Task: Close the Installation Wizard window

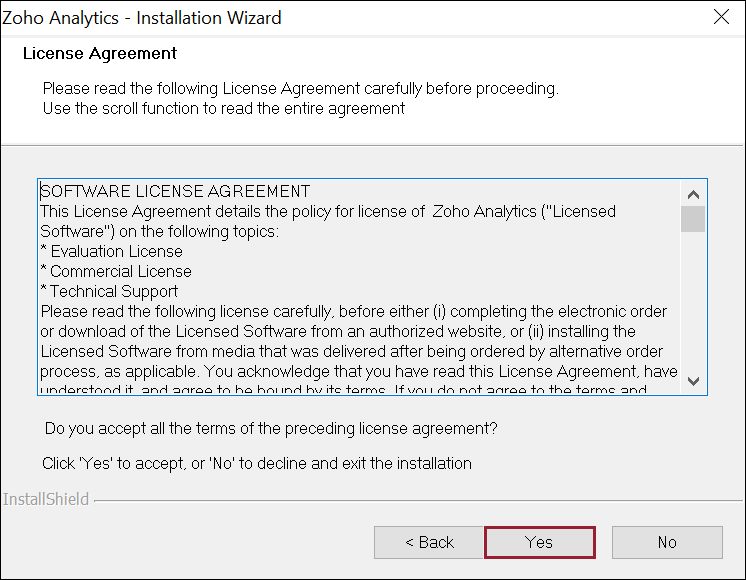Action: 721,18
